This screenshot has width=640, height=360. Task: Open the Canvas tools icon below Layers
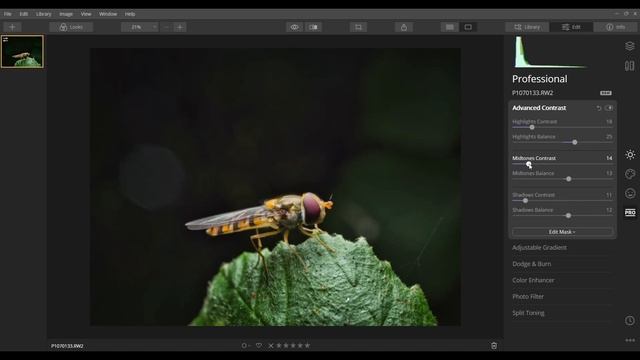[630, 66]
